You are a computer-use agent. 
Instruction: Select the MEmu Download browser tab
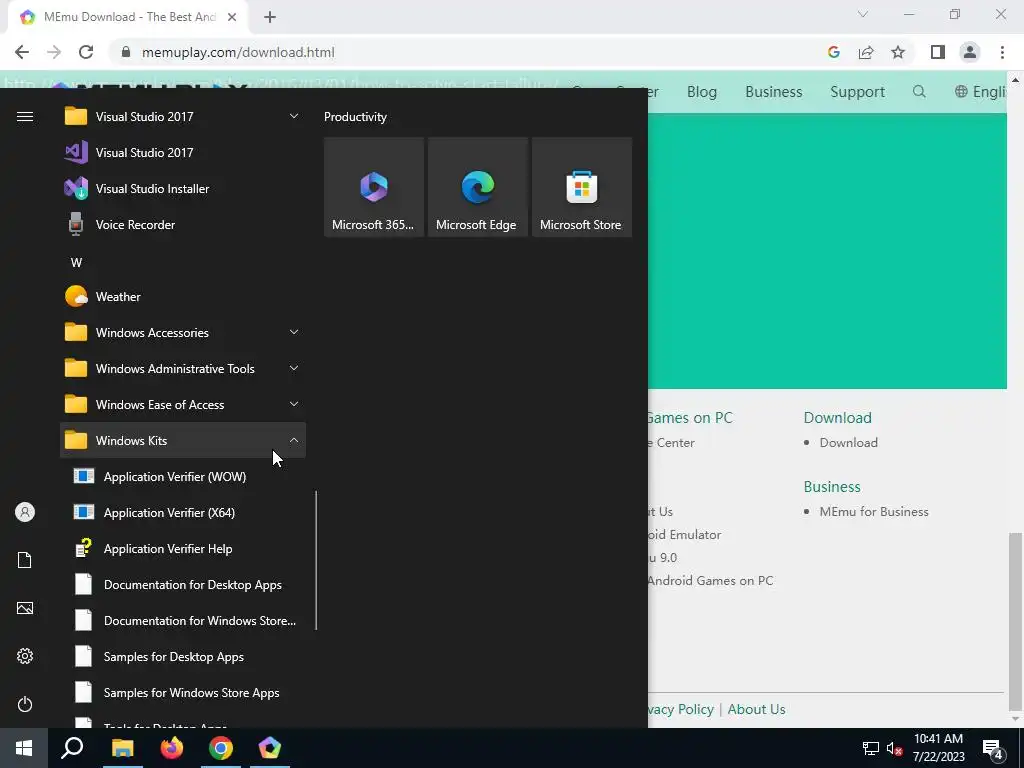[x=128, y=17]
